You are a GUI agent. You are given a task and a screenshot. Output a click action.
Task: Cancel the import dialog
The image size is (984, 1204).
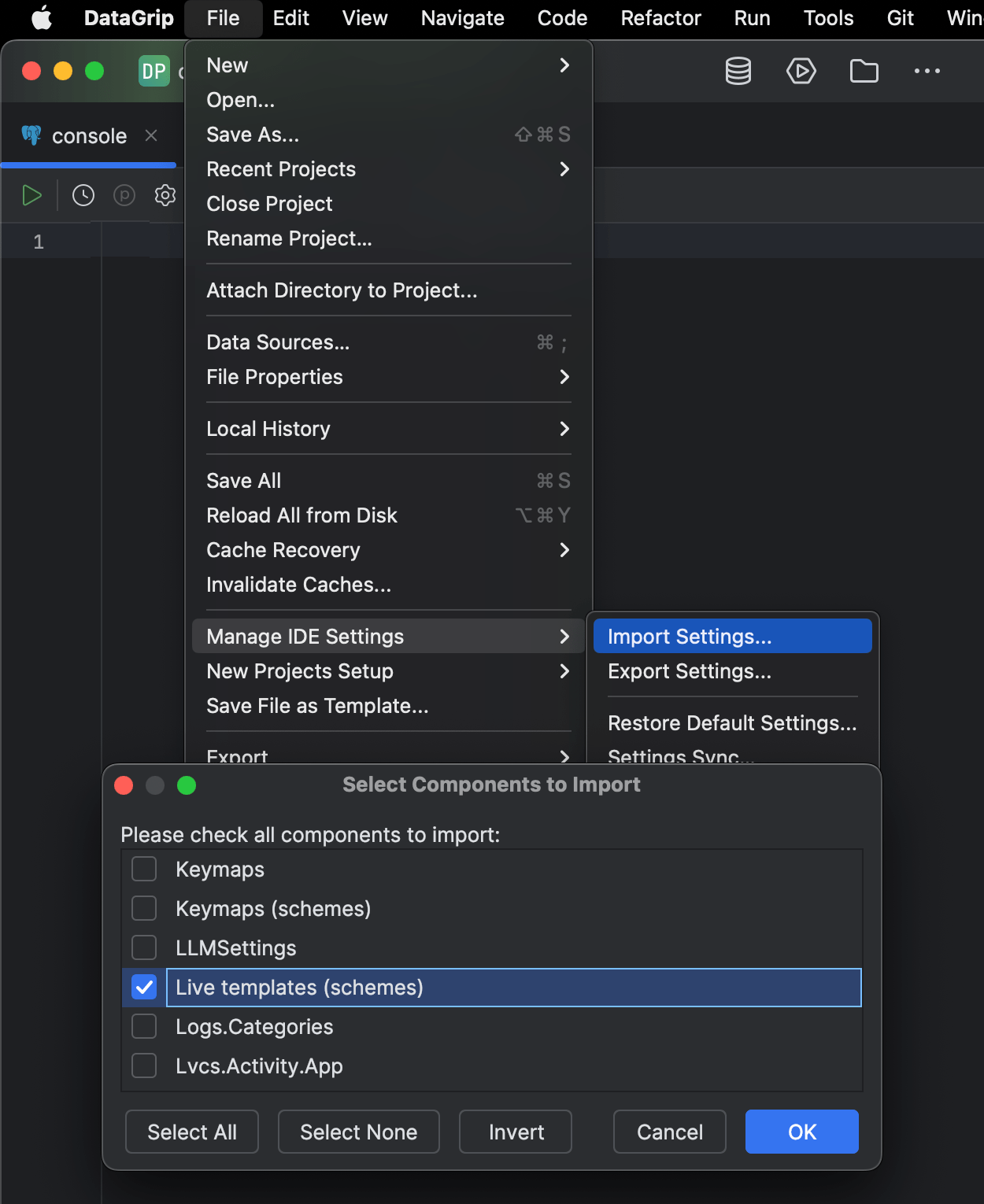(x=670, y=1132)
